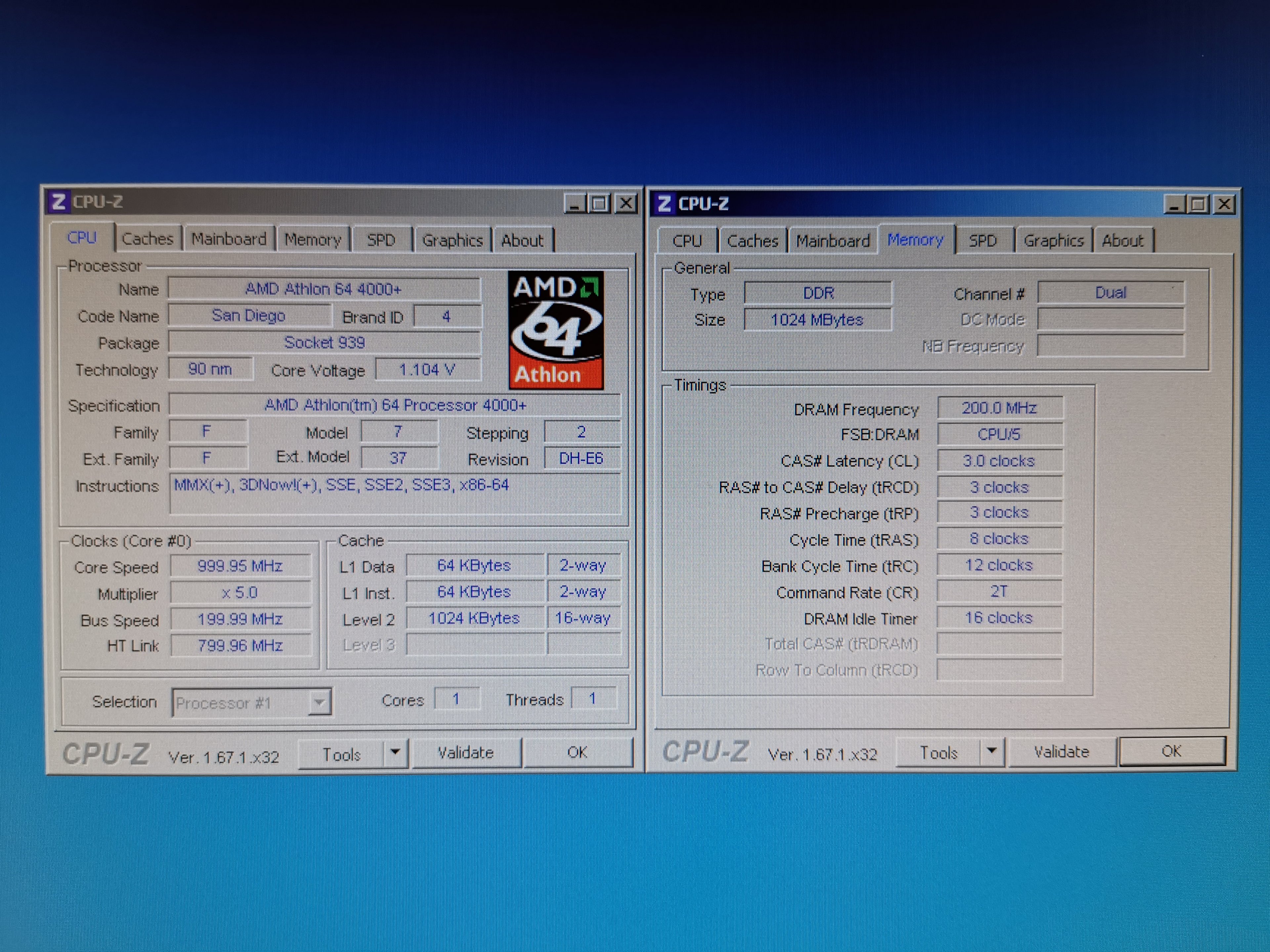Click the Instructions text field

click(395, 494)
